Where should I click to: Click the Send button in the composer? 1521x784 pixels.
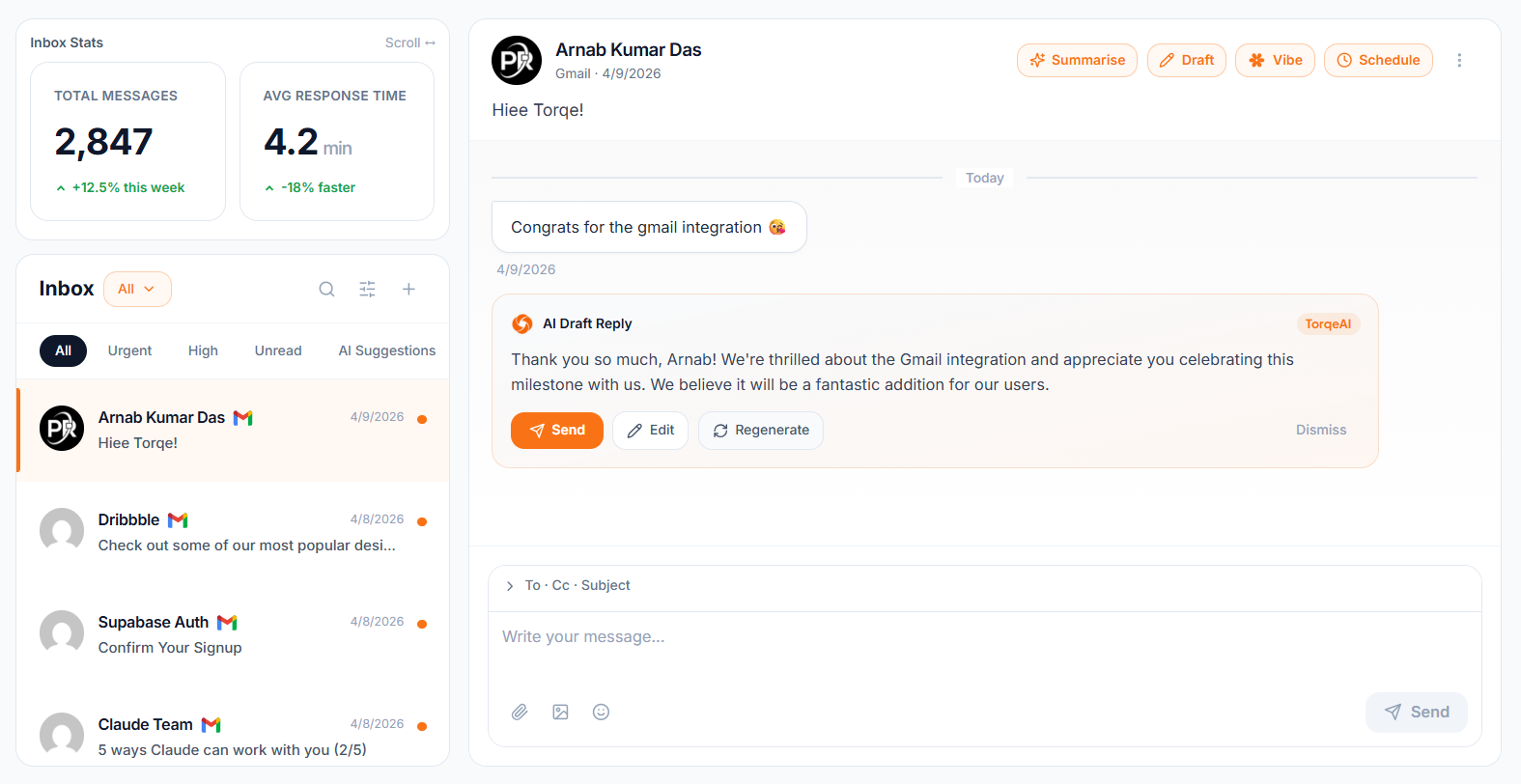tap(1417, 713)
